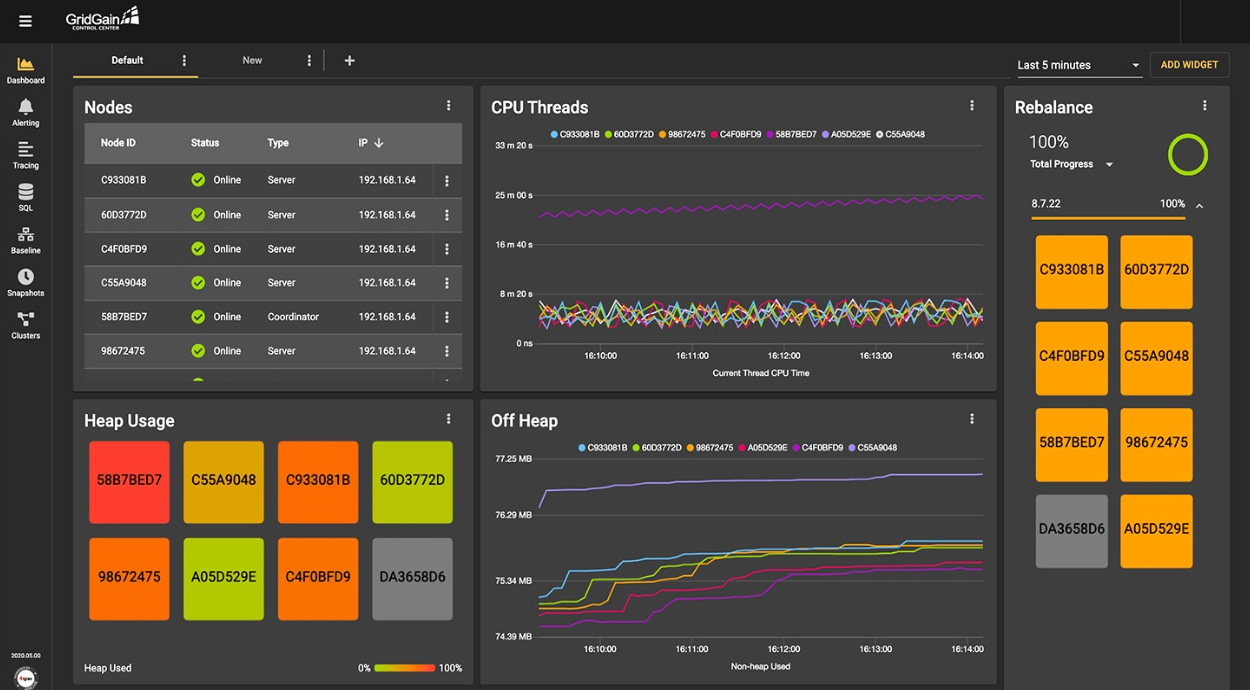Open Clusters from the sidebar
Image resolution: width=1250 pixels, height=690 pixels.
click(x=26, y=326)
